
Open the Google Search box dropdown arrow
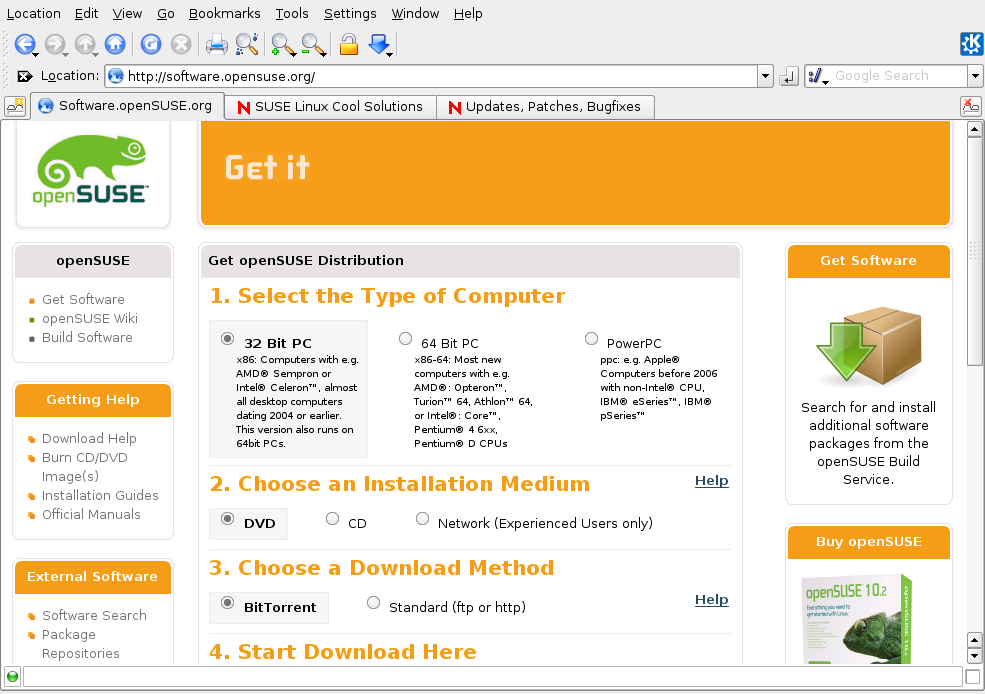click(x=975, y=77)
